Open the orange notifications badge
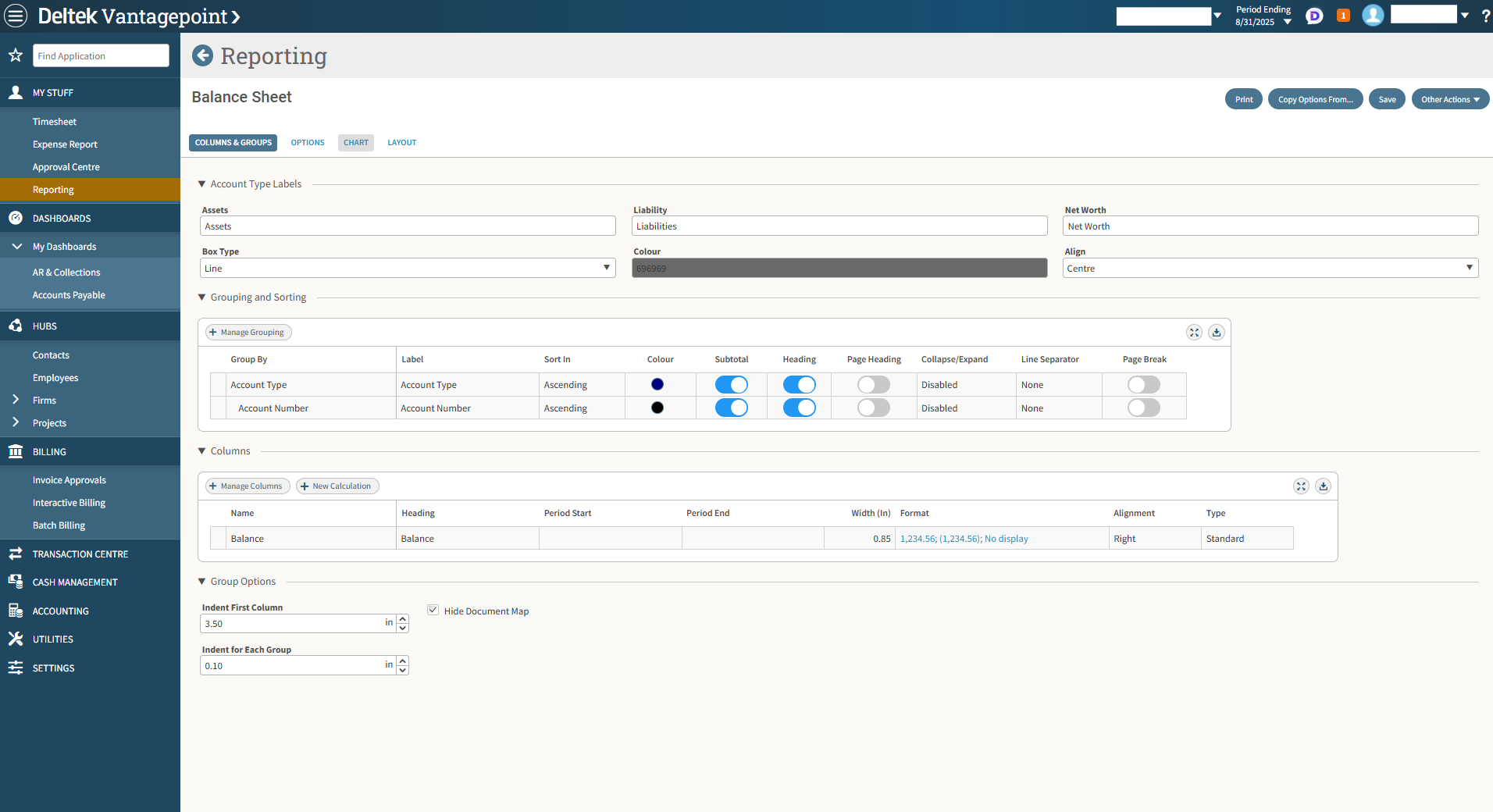 [1343, 16]
